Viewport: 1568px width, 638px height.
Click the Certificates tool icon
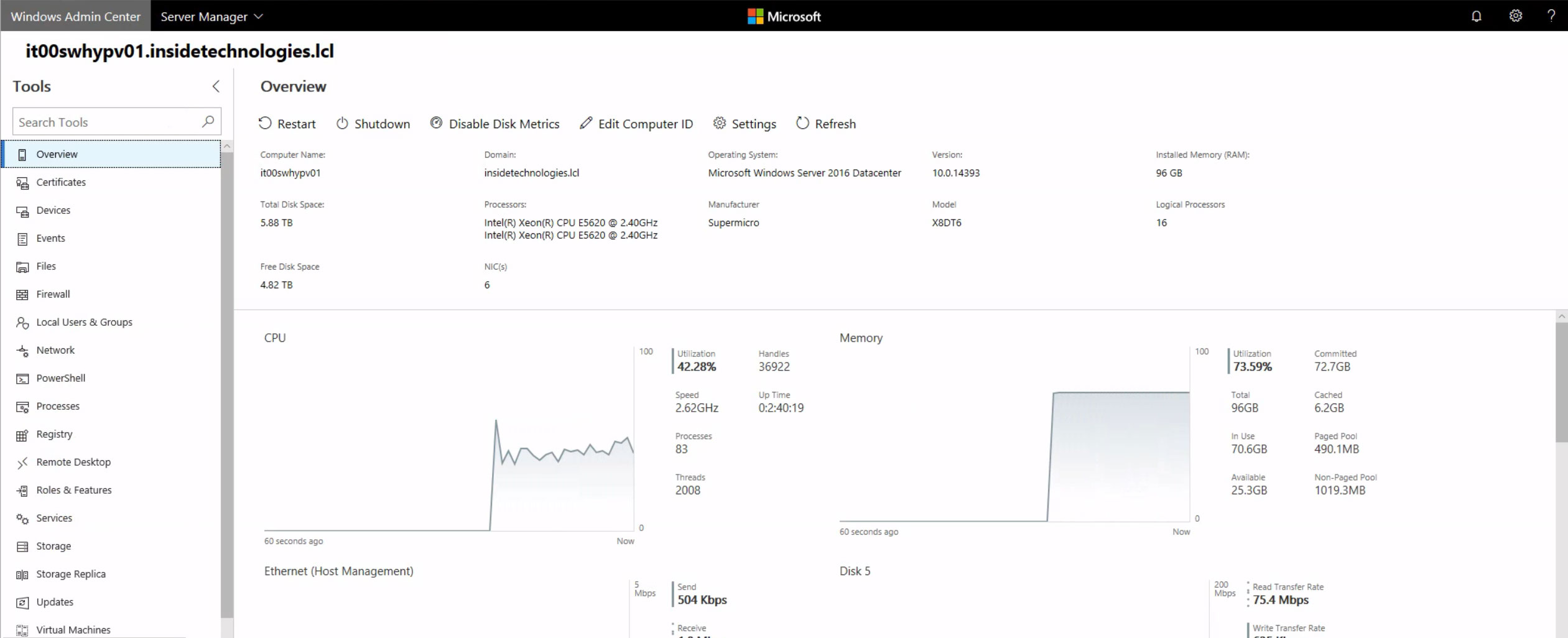pyautogui.click(x=22, y=183)
